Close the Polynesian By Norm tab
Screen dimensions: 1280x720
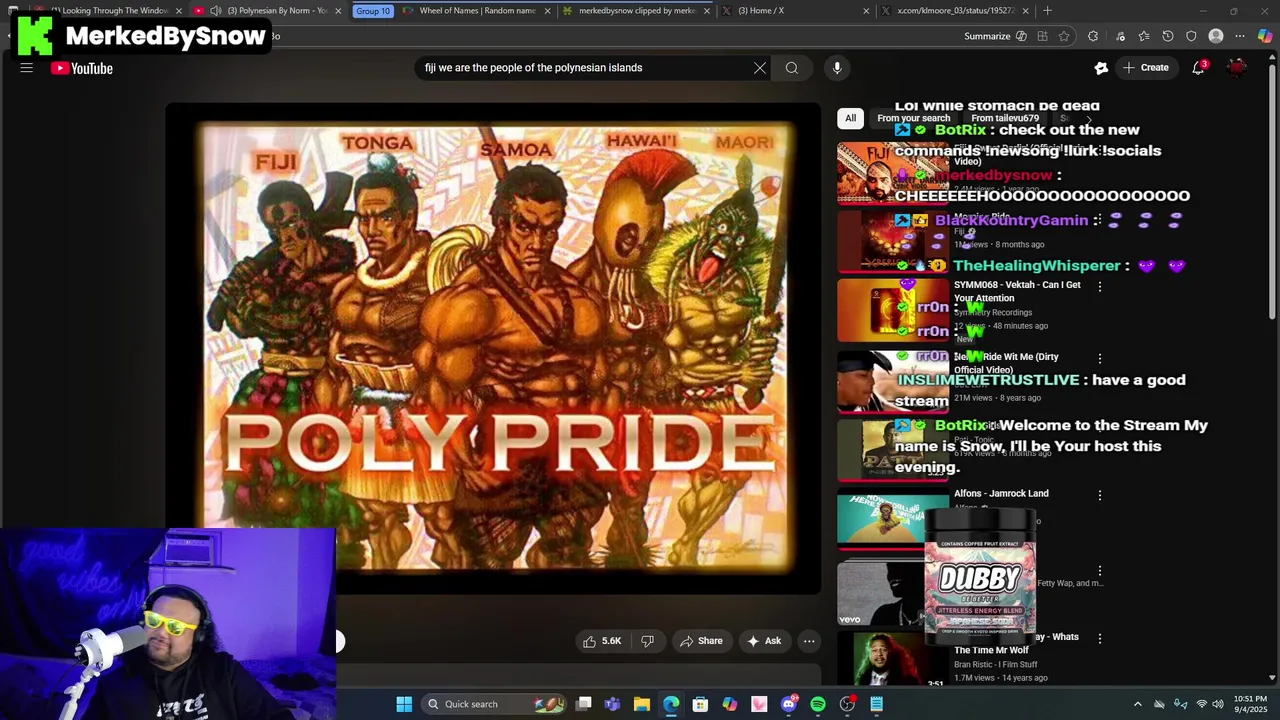(x=338, y=11)
